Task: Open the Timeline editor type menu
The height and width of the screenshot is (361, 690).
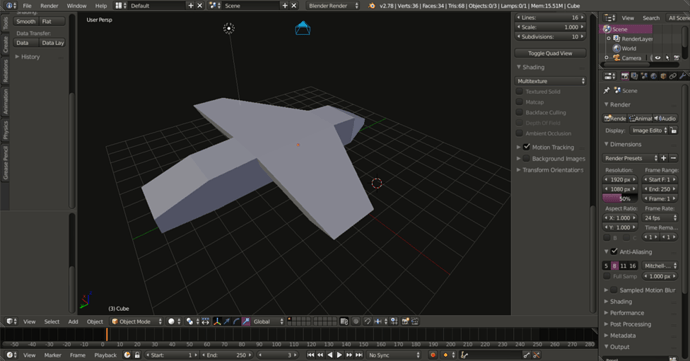Action: [x=11, y=355]
